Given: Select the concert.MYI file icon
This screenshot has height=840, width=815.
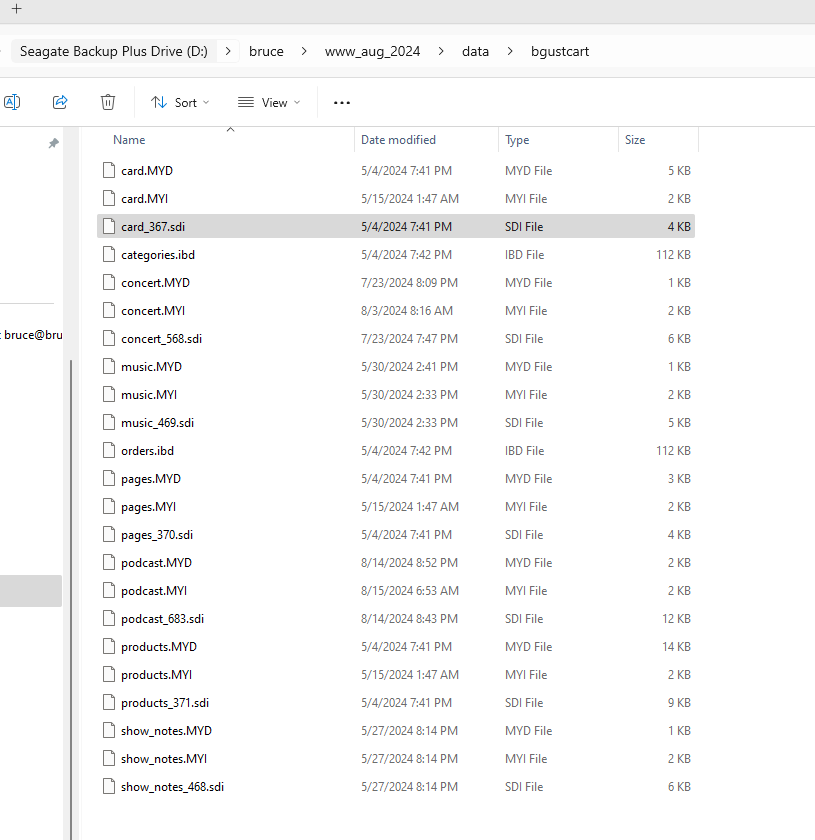Looking at the screenshot, I should click(x=109, y=310).
